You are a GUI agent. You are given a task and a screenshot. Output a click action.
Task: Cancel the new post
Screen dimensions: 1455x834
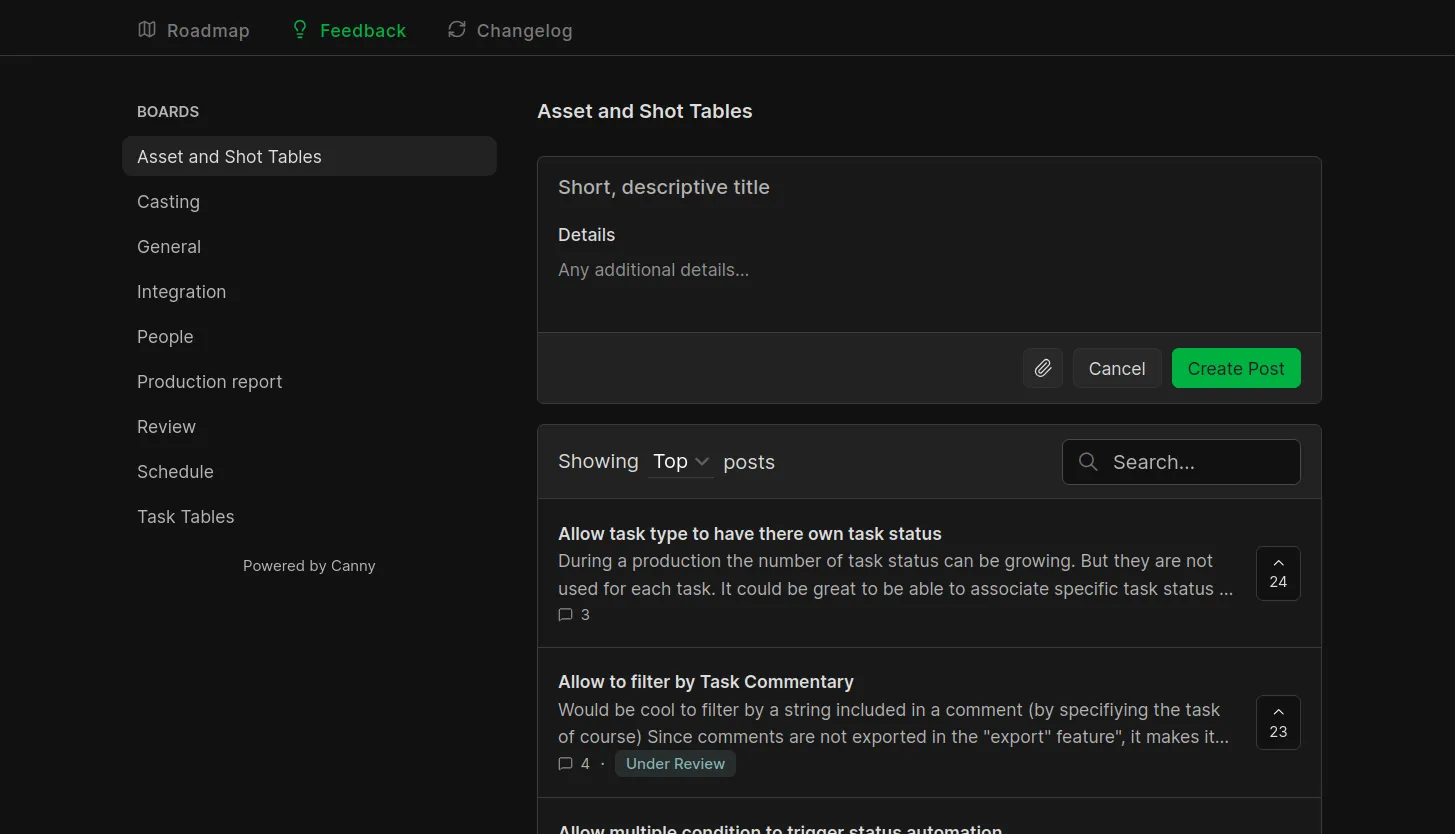pyautogui.click(x=1117, y=368)
